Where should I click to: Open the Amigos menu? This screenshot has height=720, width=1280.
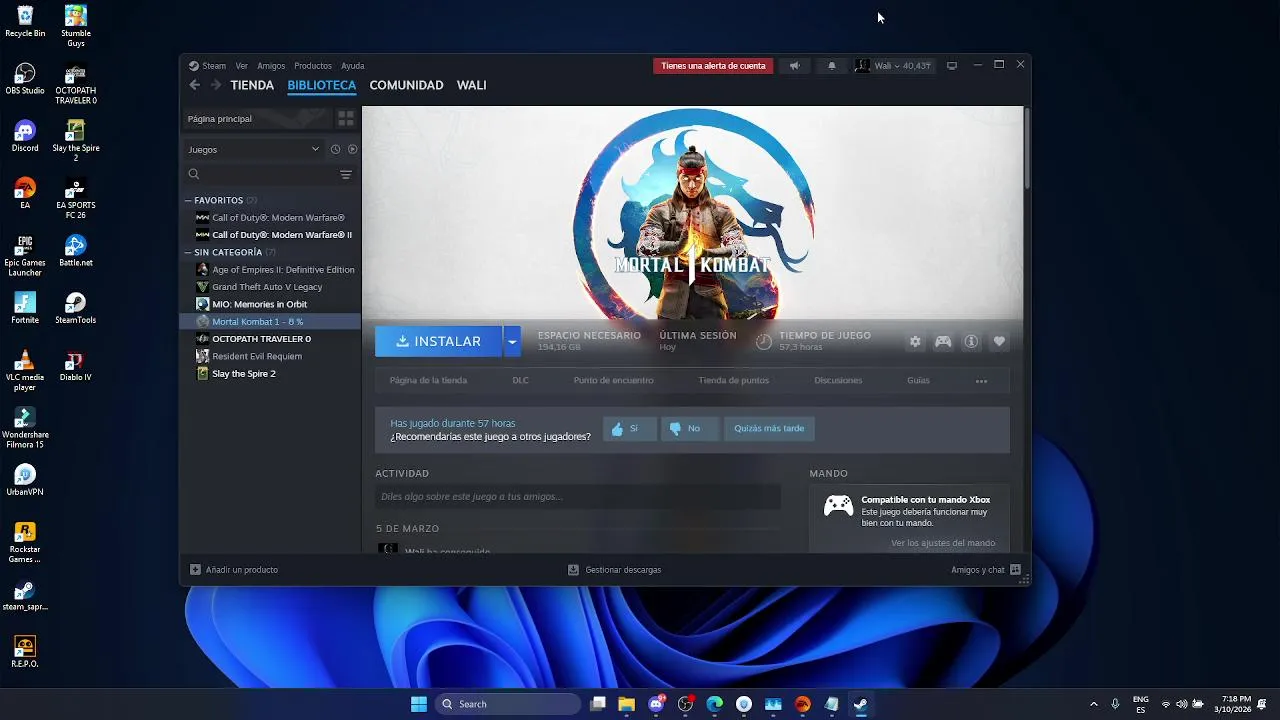tap(271, 66)
